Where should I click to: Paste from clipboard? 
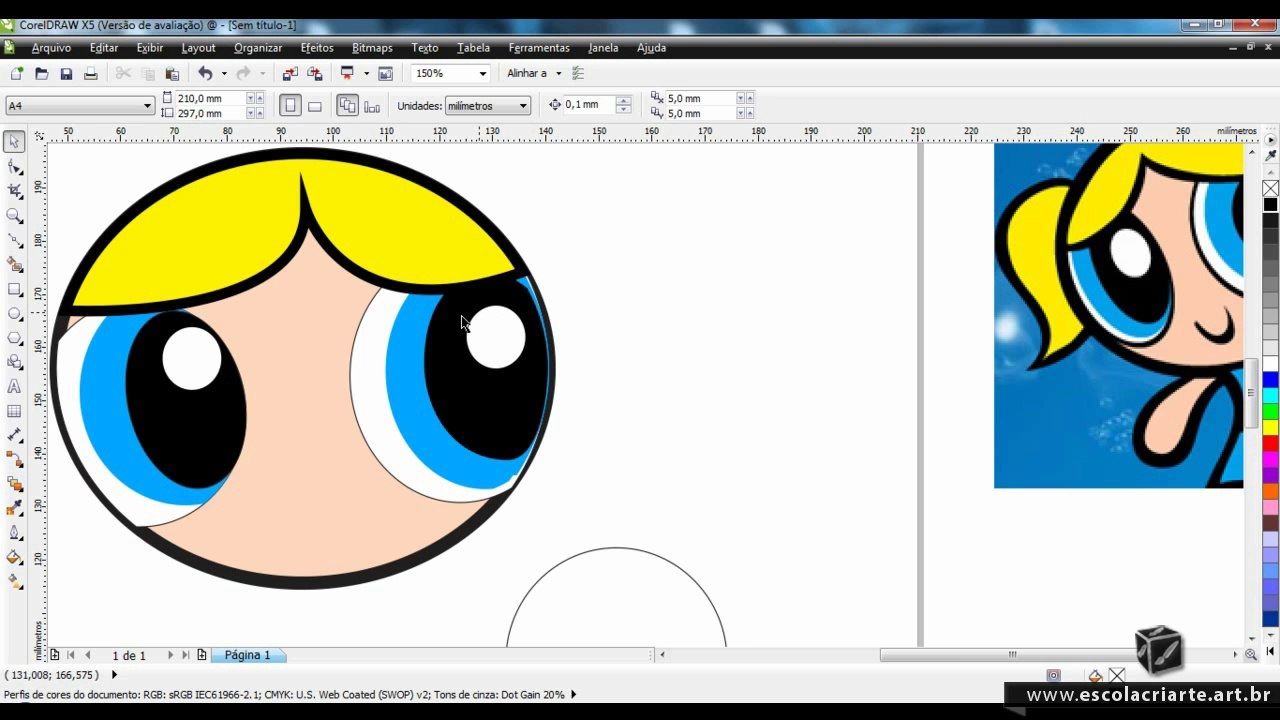tap(172, 73)
